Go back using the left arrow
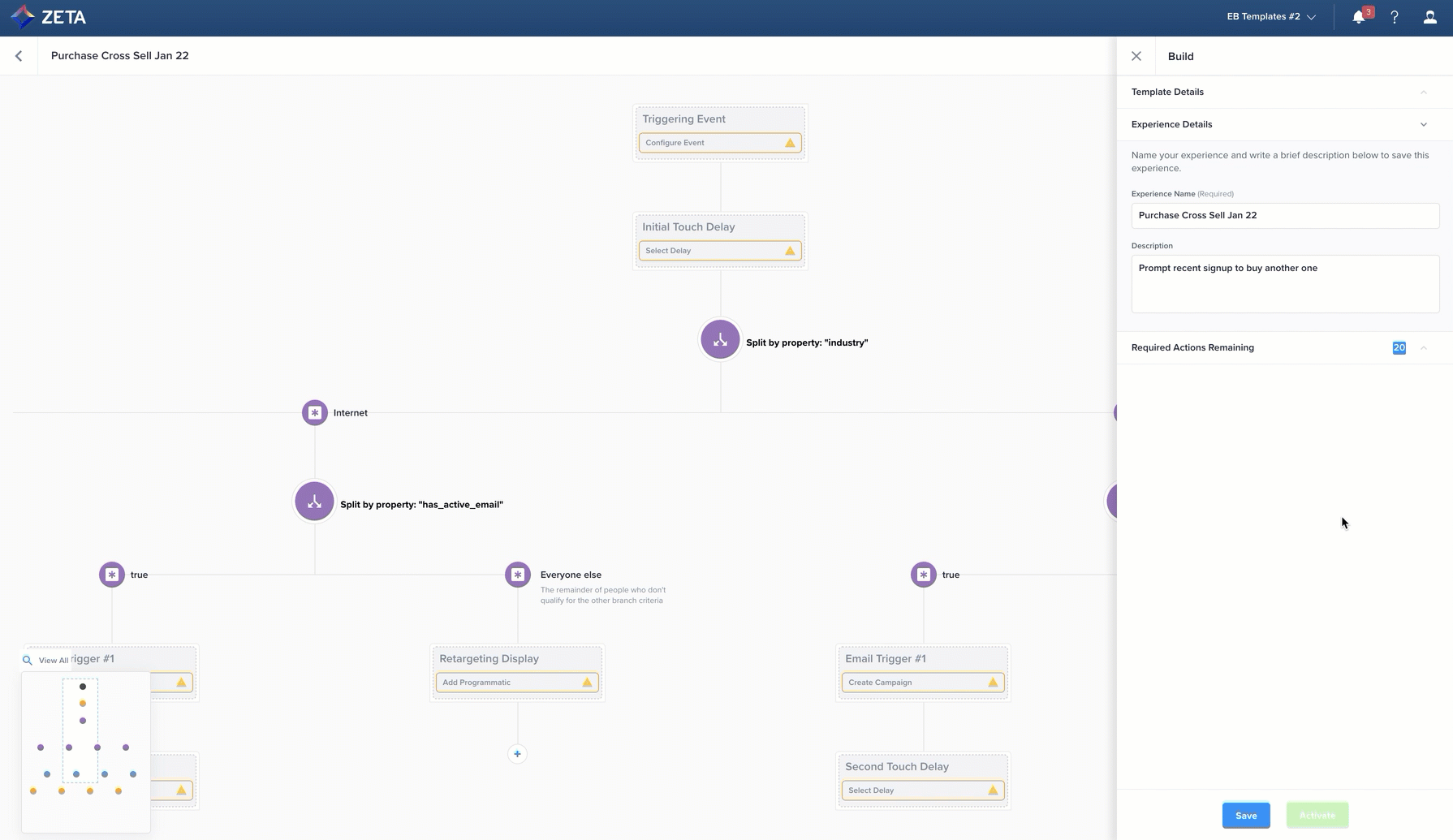The height and width of the screenshot is (840, 1453). 19,56
